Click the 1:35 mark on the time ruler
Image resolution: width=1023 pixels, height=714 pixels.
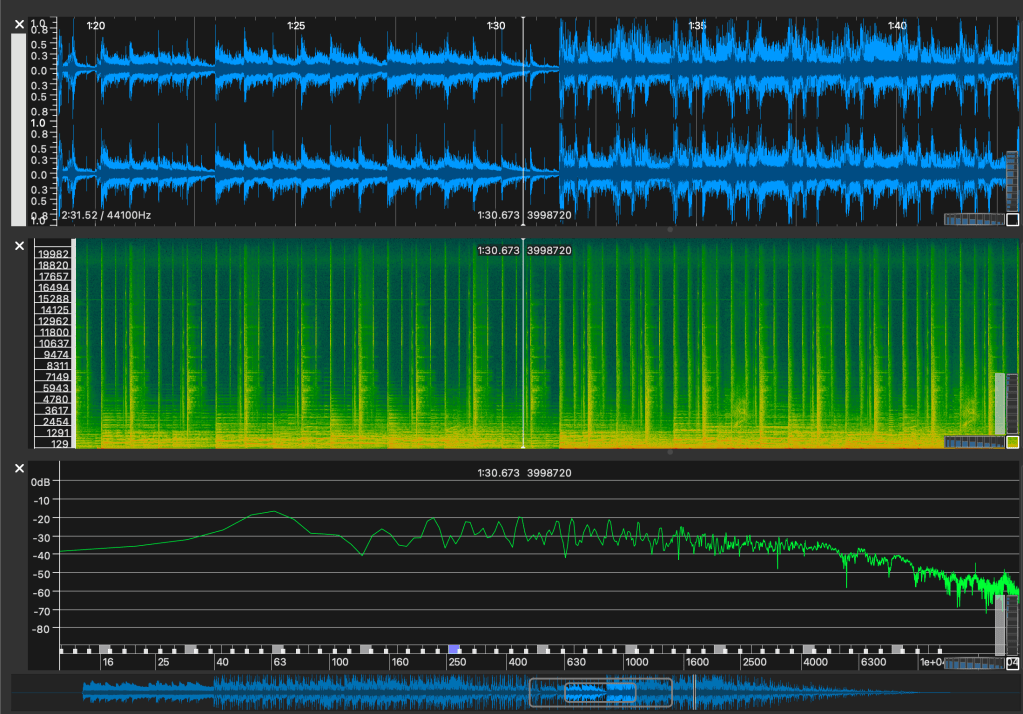[697, 25]
